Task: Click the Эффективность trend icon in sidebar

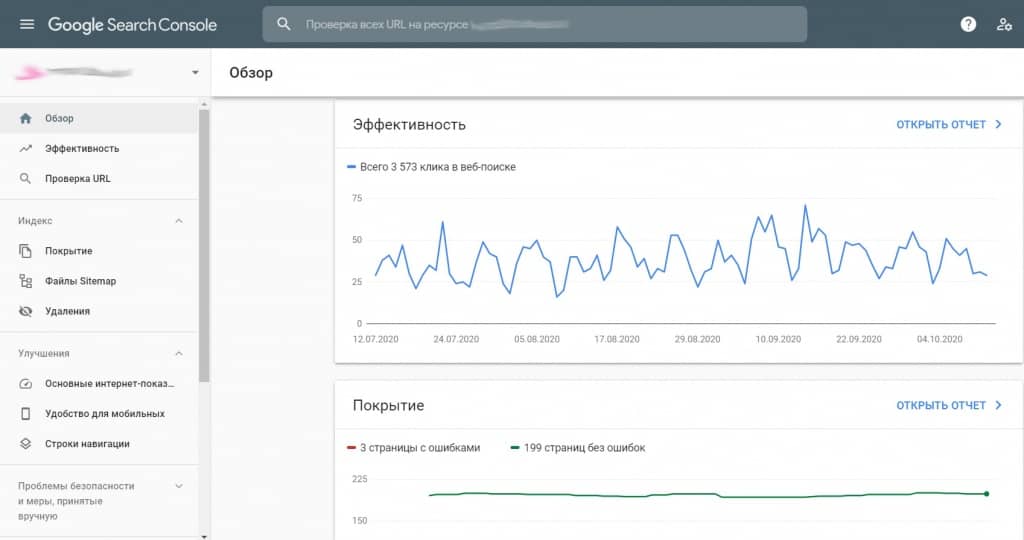Action: 26,148
